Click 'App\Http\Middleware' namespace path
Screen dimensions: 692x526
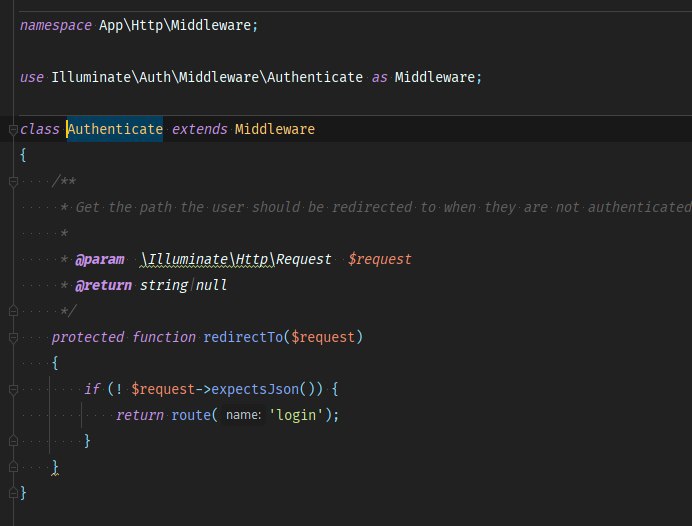pyautogui.click(x=175, y=25)
